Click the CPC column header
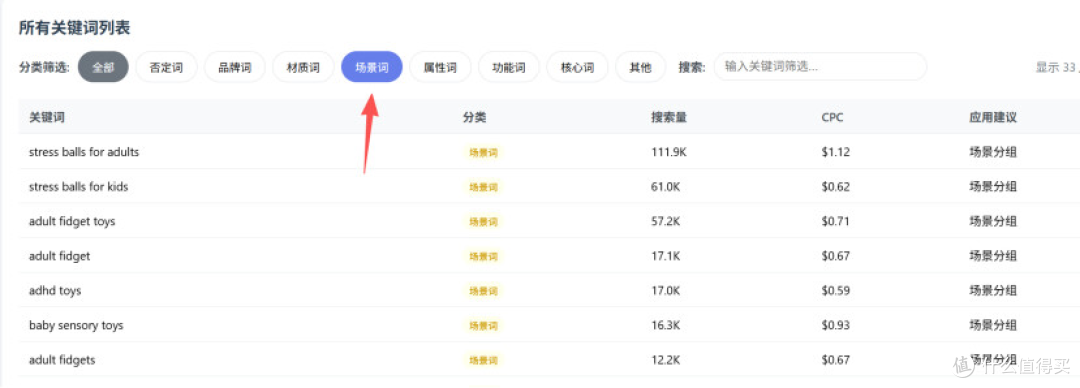The image size is (1080, 388). pos(832,117)
